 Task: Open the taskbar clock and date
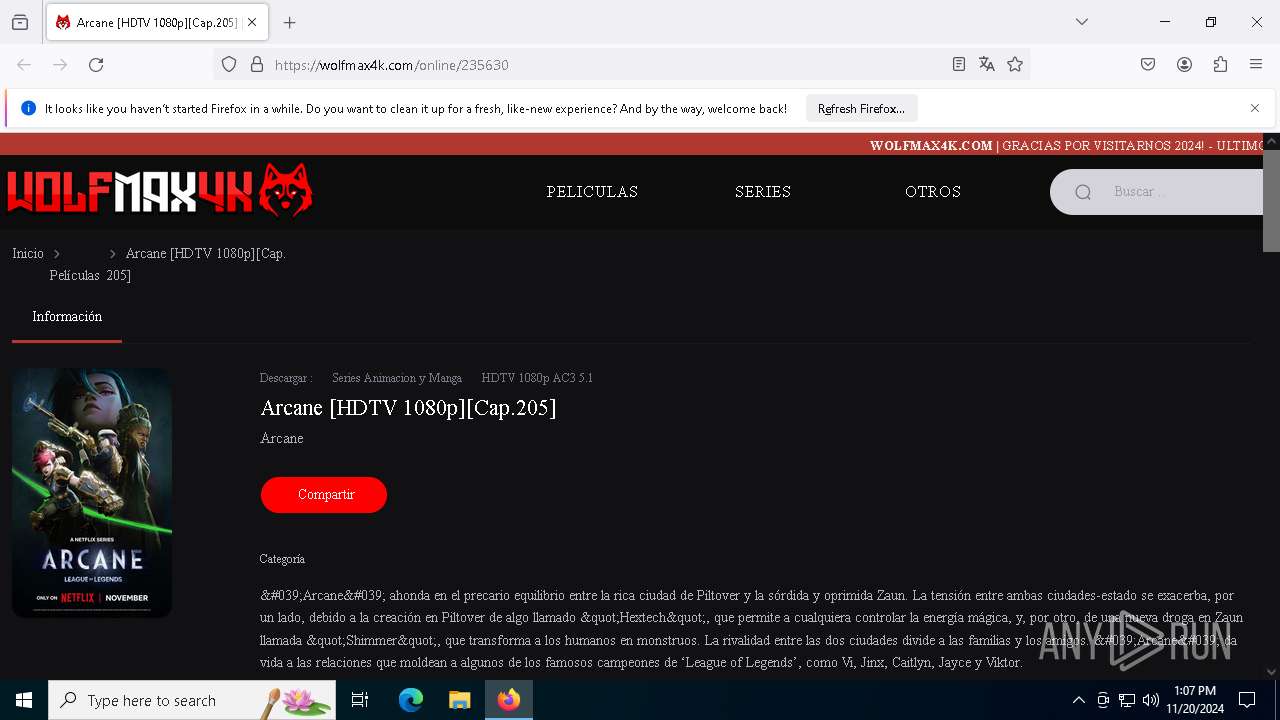click(x=1195, y=700)
